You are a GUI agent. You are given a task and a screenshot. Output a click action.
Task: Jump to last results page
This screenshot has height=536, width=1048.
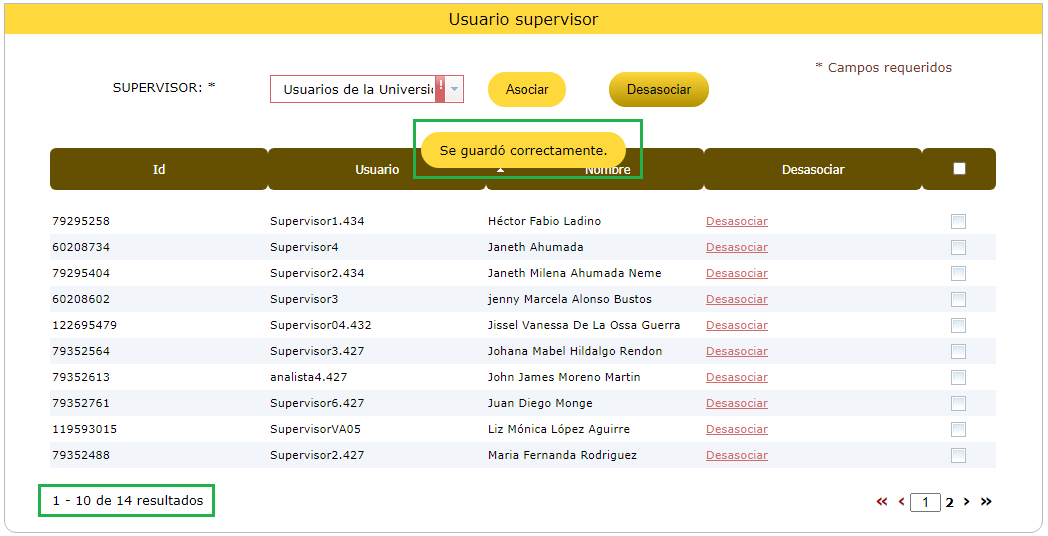(x=986, y=502)
